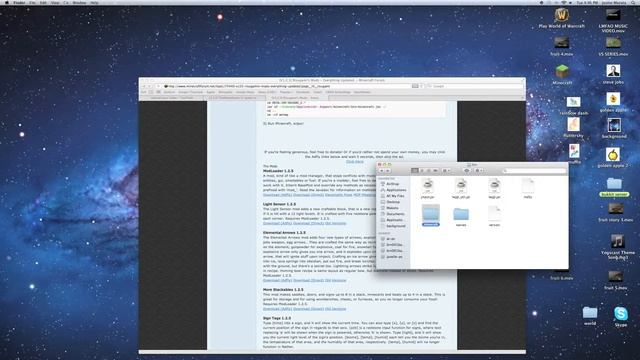This screenshot has width=640, height=360.
Task: Open the Play World of Warcraft desktop icon
Action: click(x=562, y=15)
